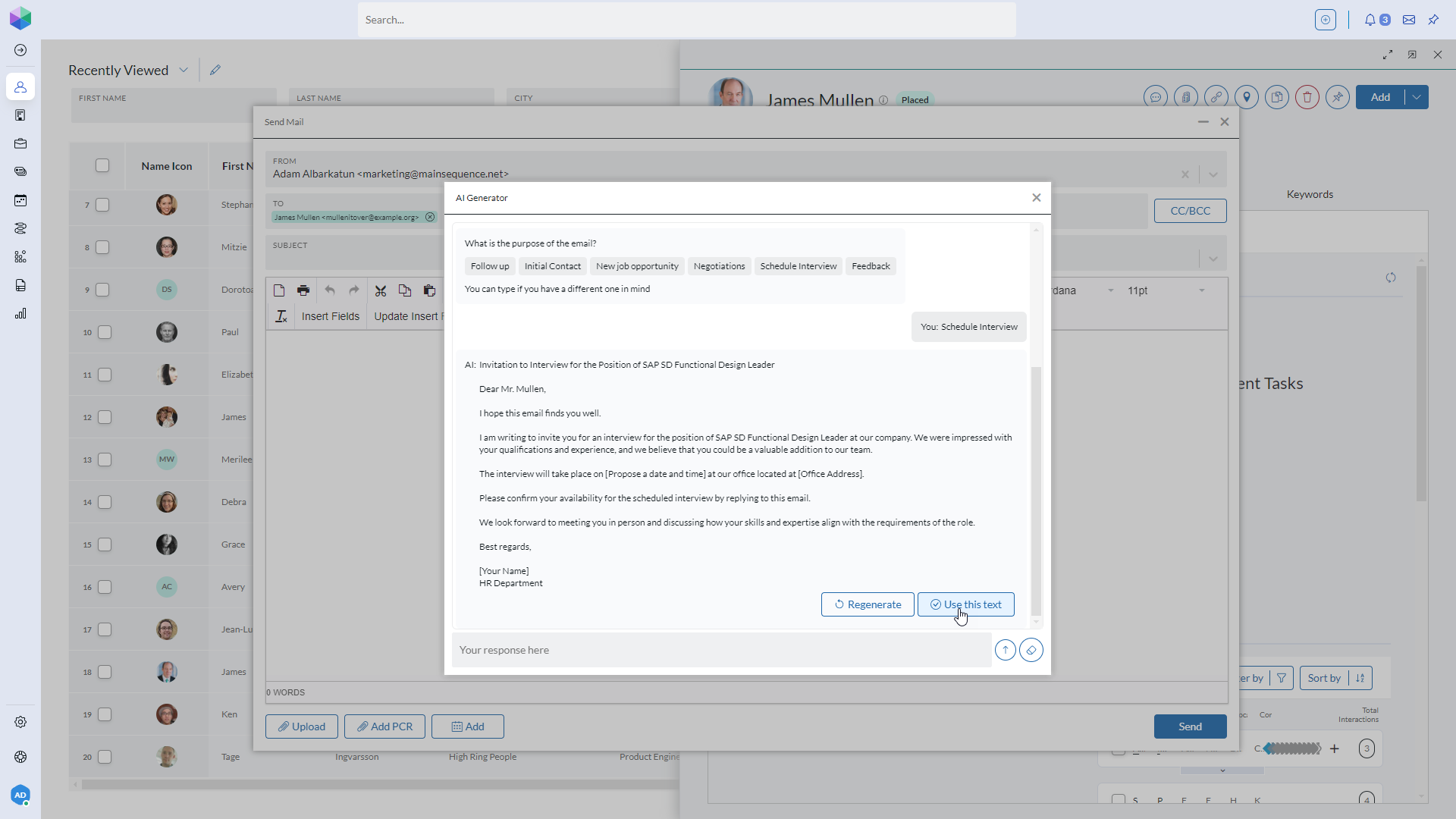The height and width of the screenshot is (819, 1456).
Task: Click the Your response here field
Action: 720,650
